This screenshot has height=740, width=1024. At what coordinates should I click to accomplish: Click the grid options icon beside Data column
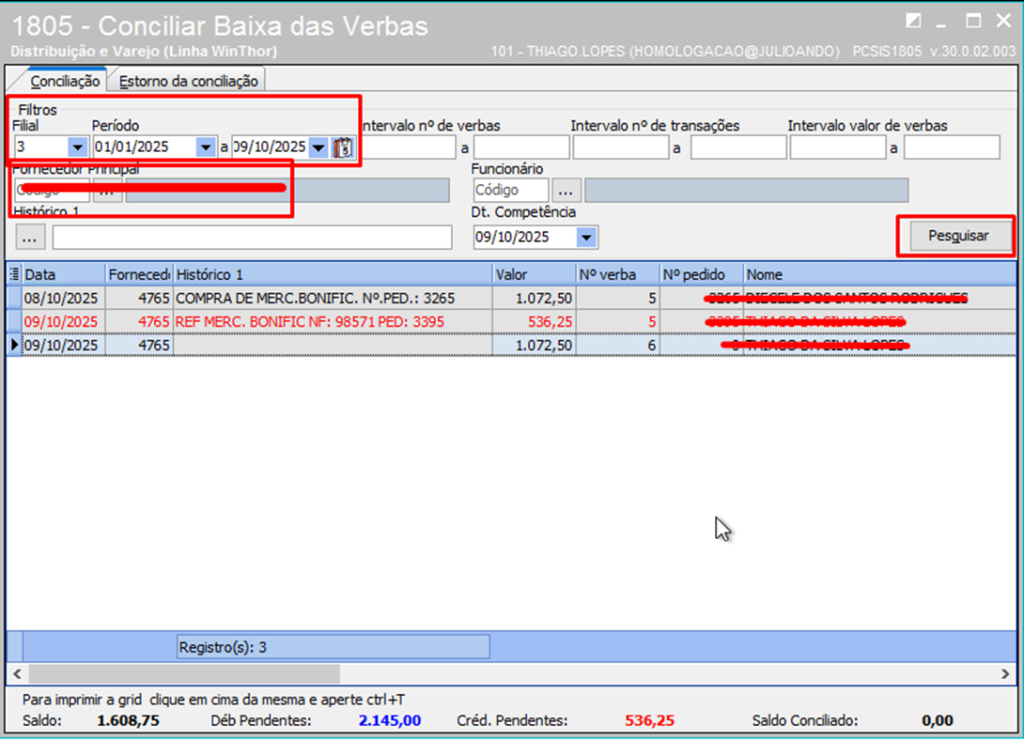[14, 274]
